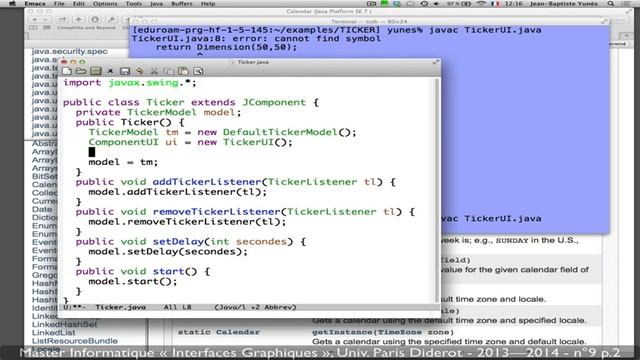Image resolution: width=640 pixels, height=360 pixels.
Task: Click the French flag input source icon
Action: (496, 4)
